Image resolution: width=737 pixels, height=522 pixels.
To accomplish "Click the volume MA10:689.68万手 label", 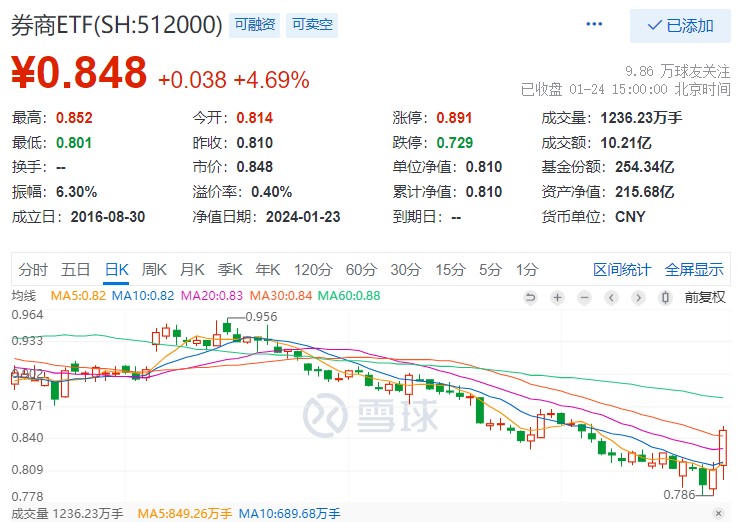I will tap(290, 514).
